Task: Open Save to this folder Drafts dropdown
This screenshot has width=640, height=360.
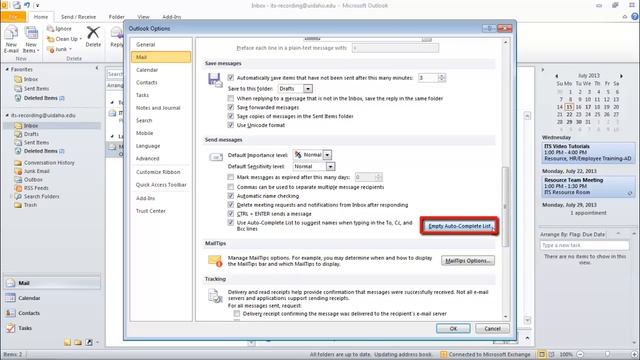Action: (x=308, y=89)
